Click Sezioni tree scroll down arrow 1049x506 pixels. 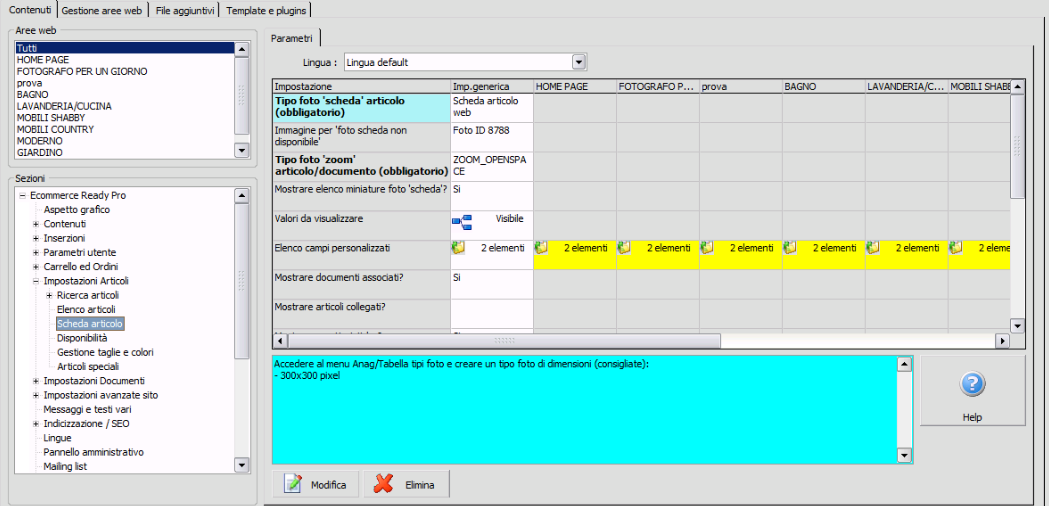click(x=242, y=464)
